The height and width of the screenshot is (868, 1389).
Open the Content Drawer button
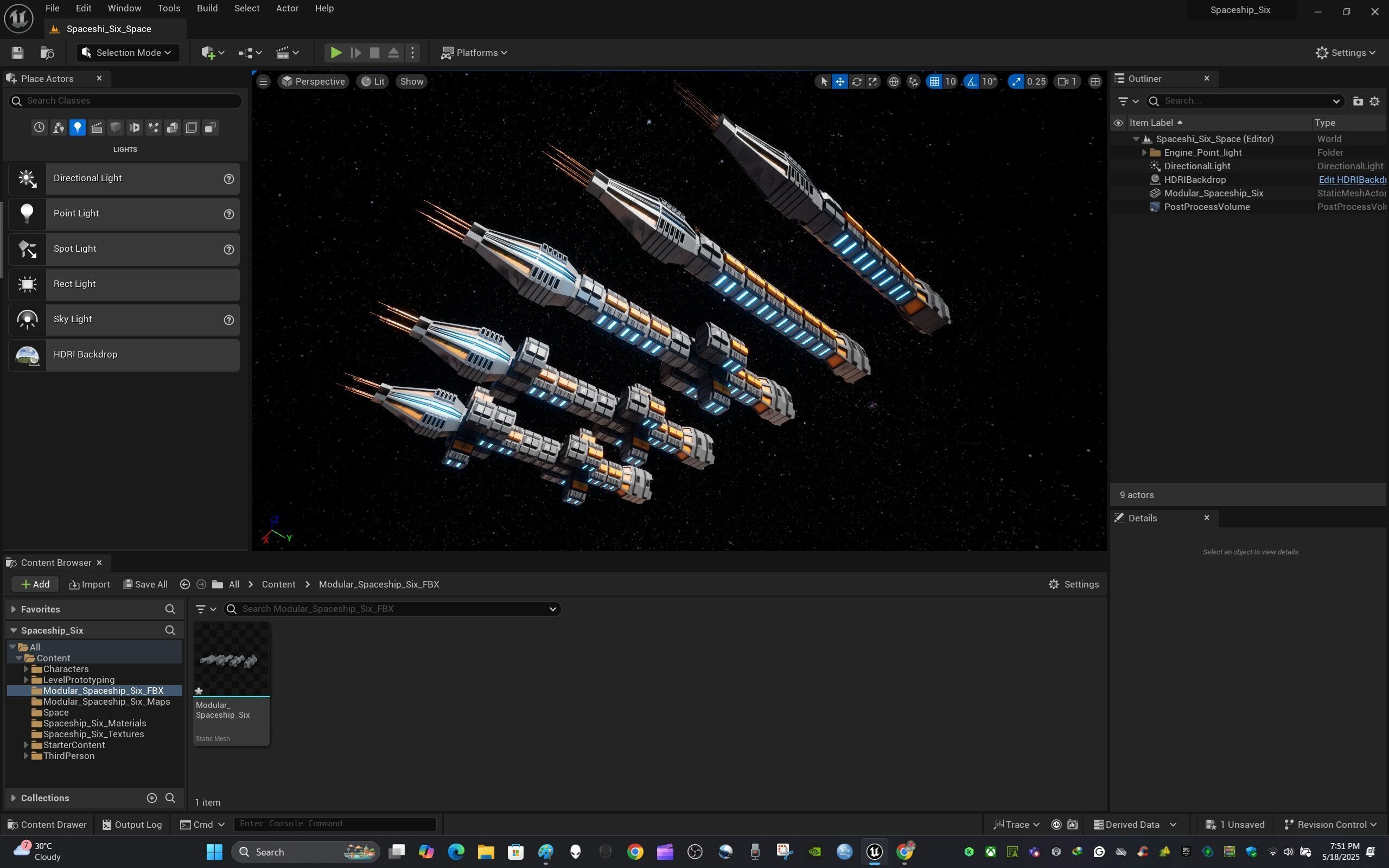pyautogui.click(x=47, y=825)
